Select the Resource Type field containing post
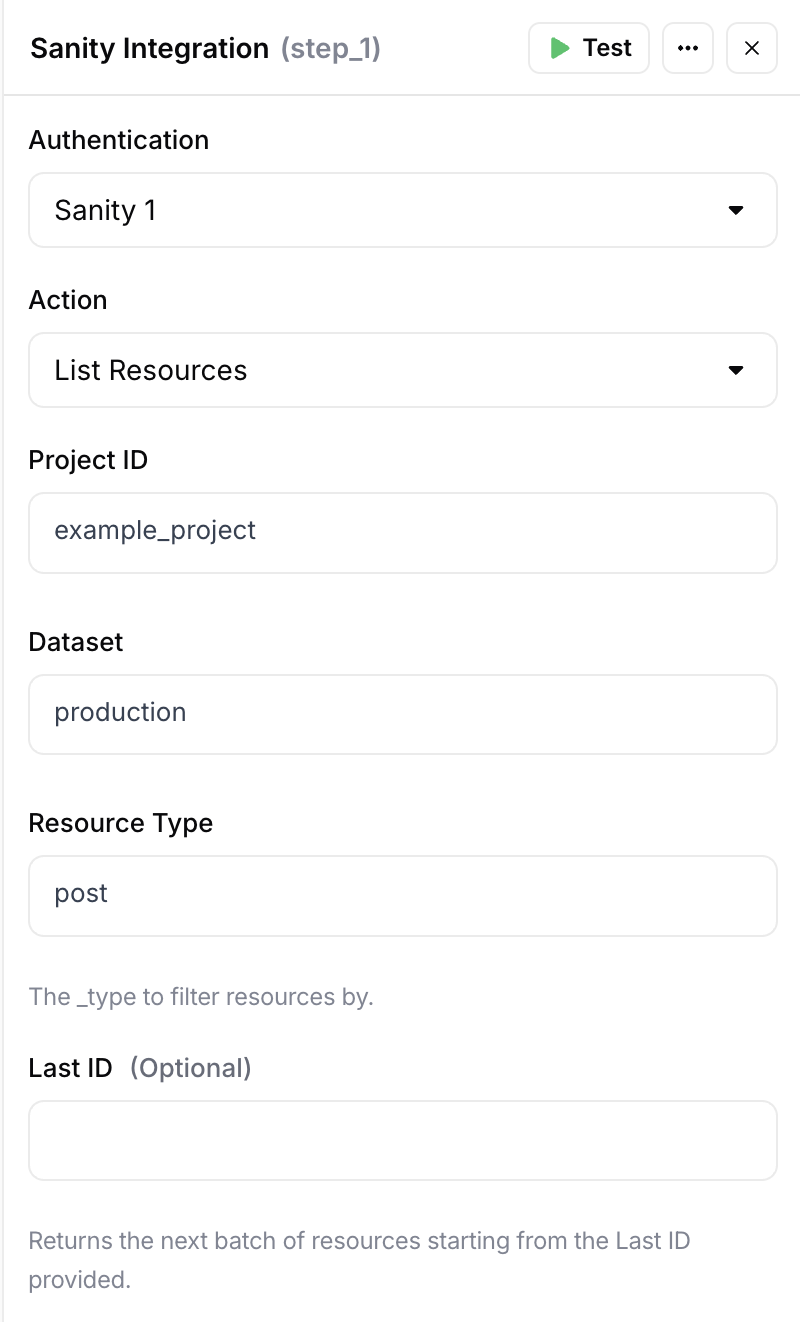800x1322 pixels. [403, 896]
